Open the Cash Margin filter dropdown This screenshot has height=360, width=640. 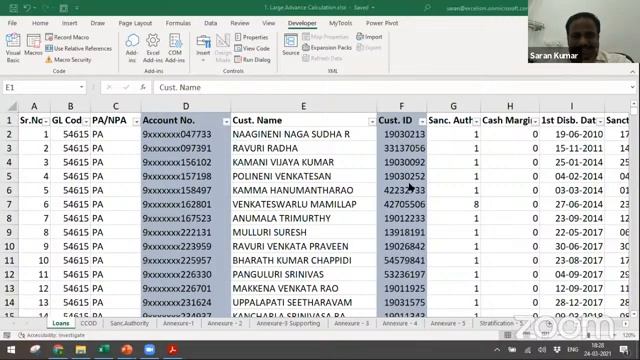coord(535,121)
